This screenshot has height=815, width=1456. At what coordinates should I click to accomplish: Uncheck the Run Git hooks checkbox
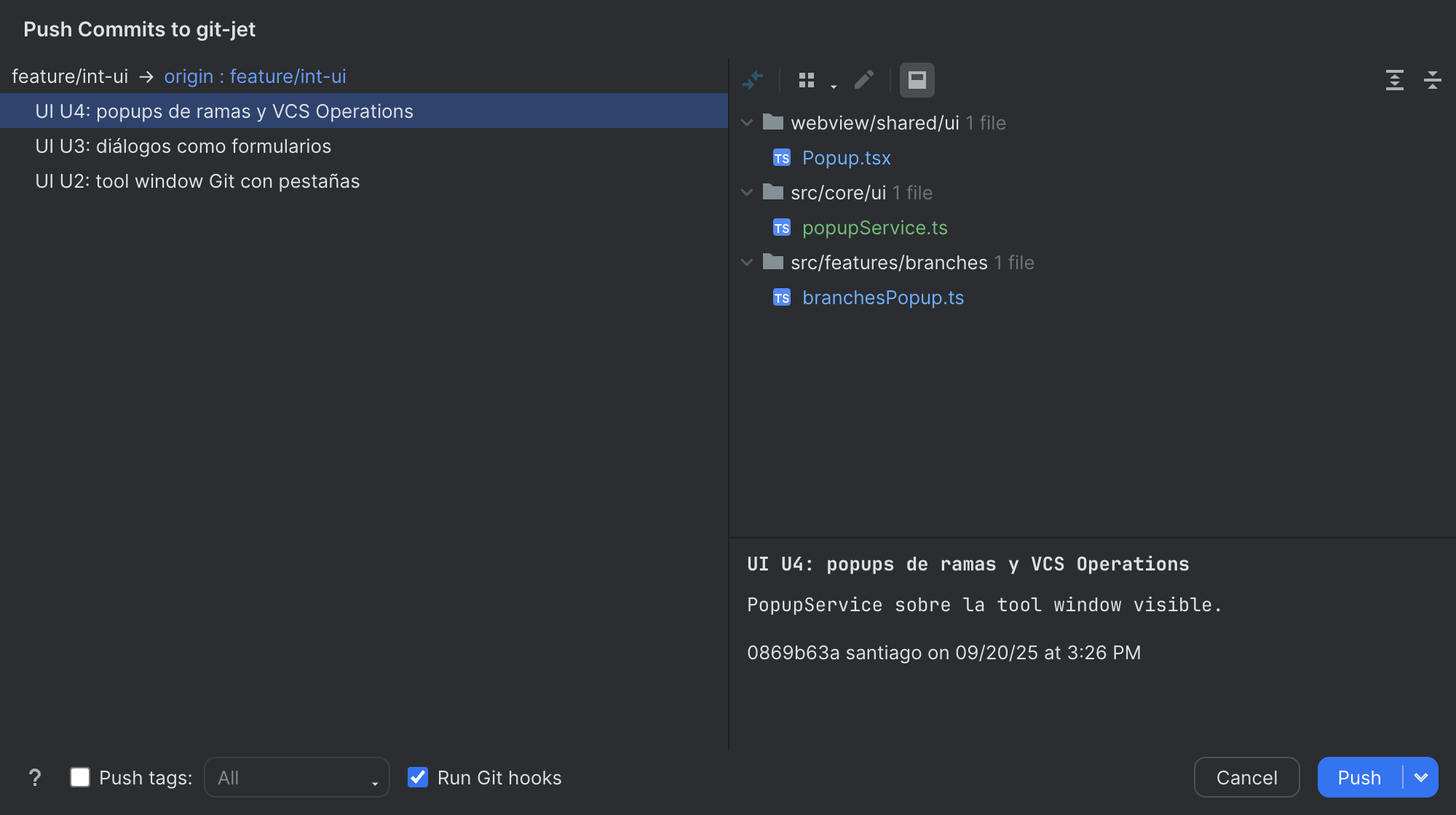(418, 777)
